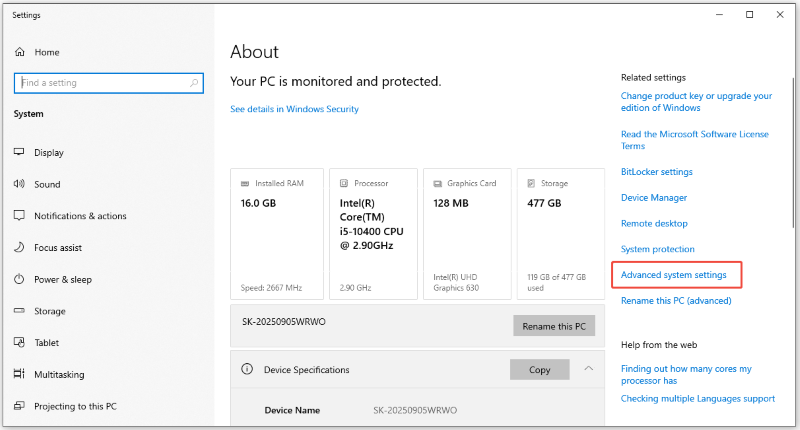The image size is (800, 430).
Task: Select Multitasking in the sidebar
Action: (59, 374)
